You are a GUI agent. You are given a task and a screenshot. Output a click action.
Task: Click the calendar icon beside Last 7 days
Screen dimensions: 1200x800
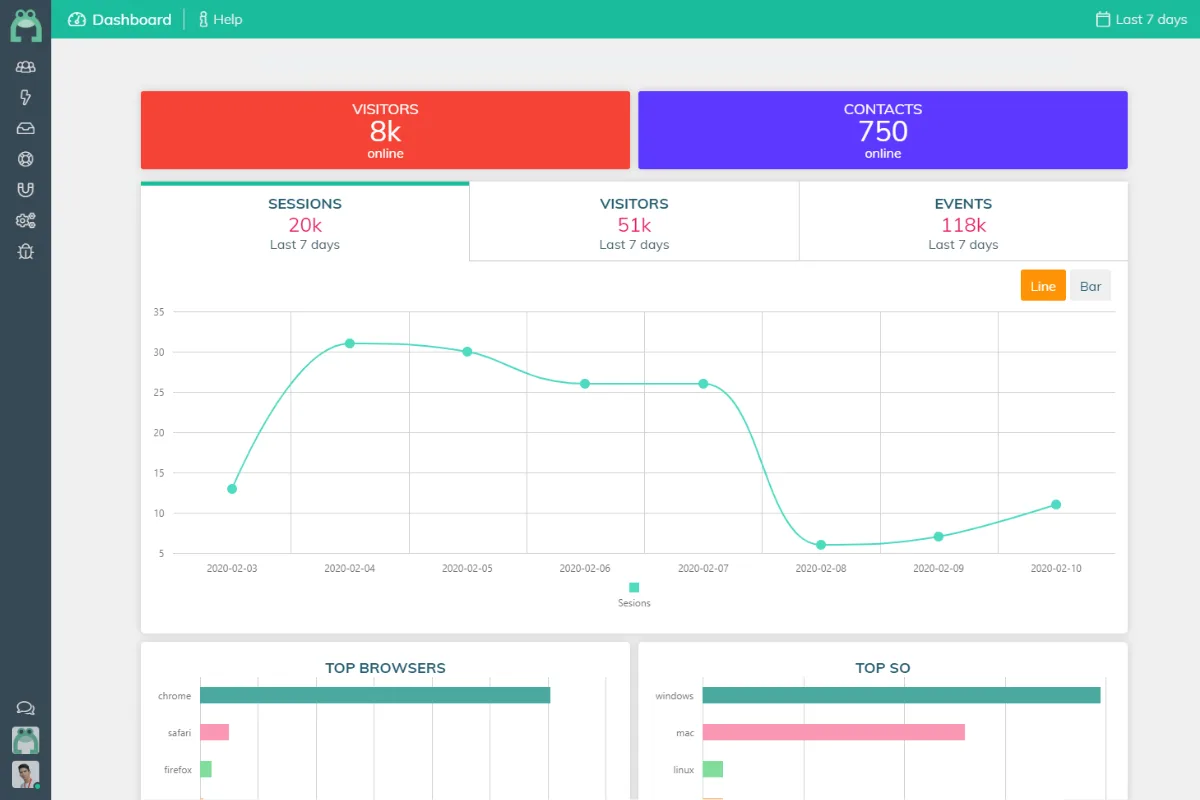coord(1103,19)
